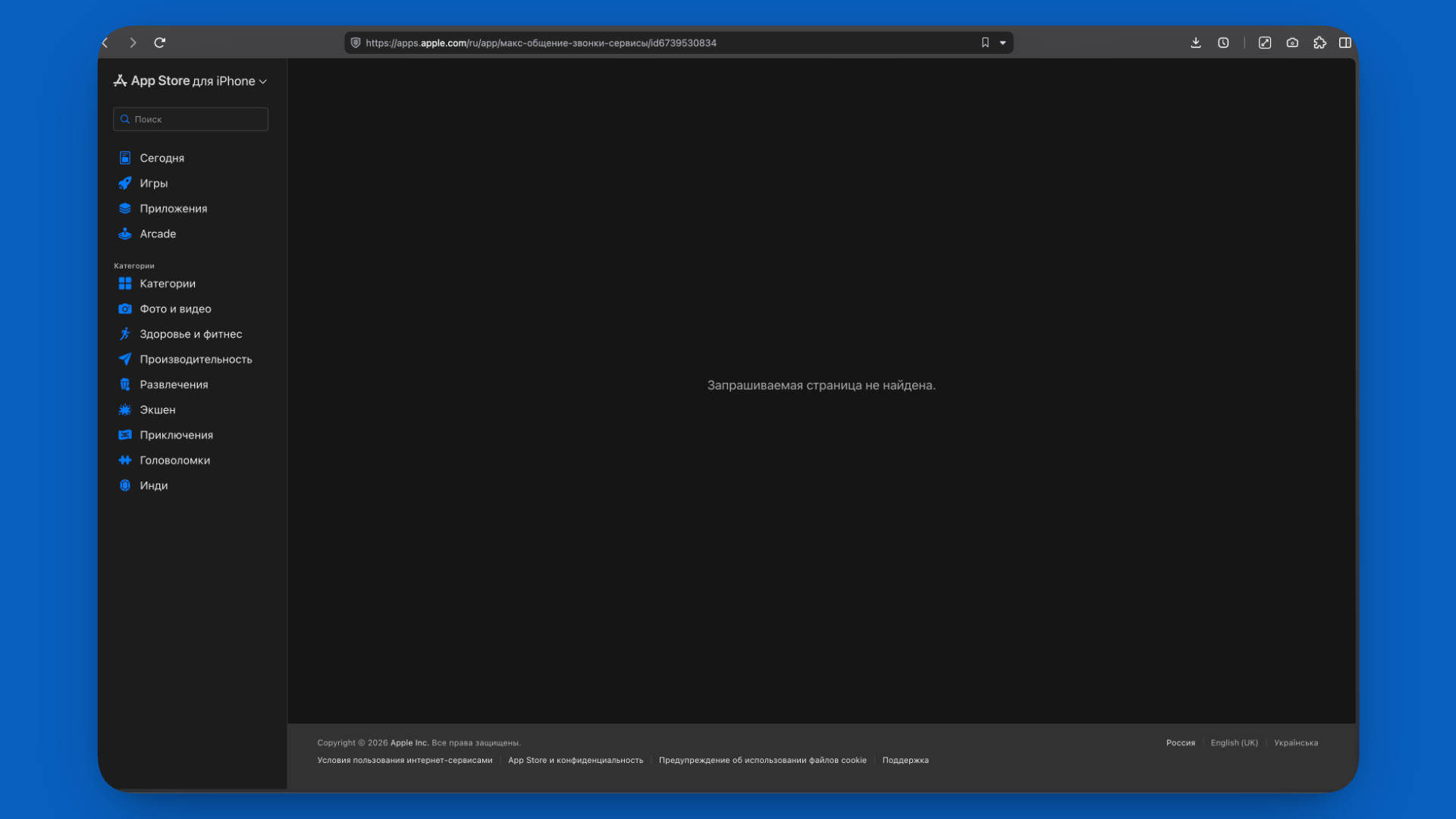This screenshot has width=1456, height=819.
Task: Toggle the sidebar panel icon
Action: pos(1345,43)
